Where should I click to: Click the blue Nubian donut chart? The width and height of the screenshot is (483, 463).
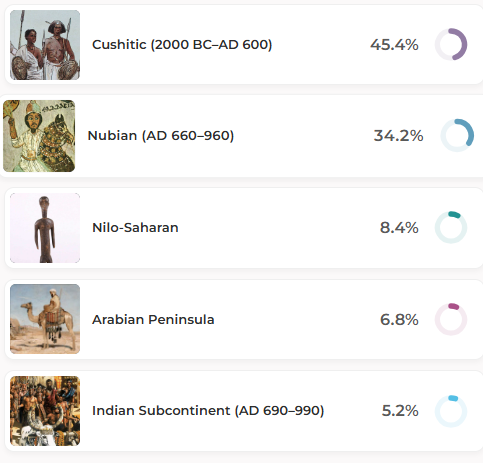coord(457,135)
